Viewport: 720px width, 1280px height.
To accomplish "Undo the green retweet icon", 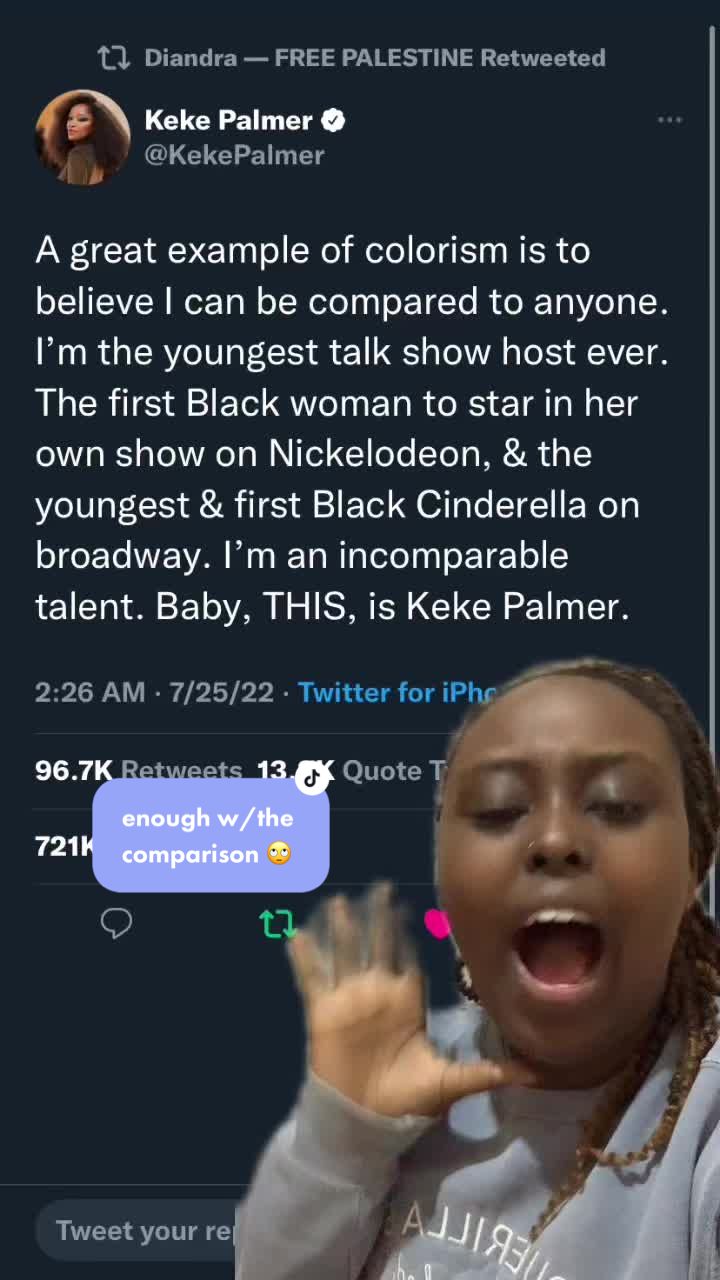I will tap(277, 923).
